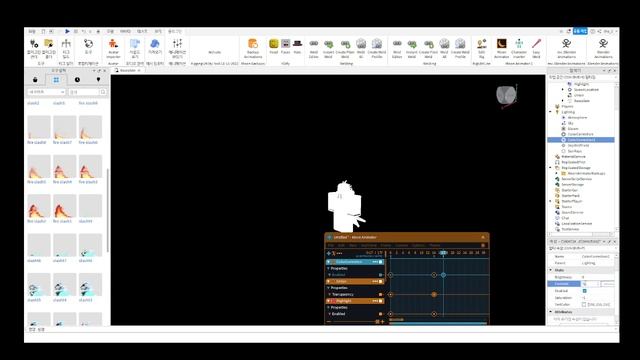Select the blue Enabled keyframe at playhead
Image resolution: width=640 pixels, height=360 pixels.
[443, 275]
